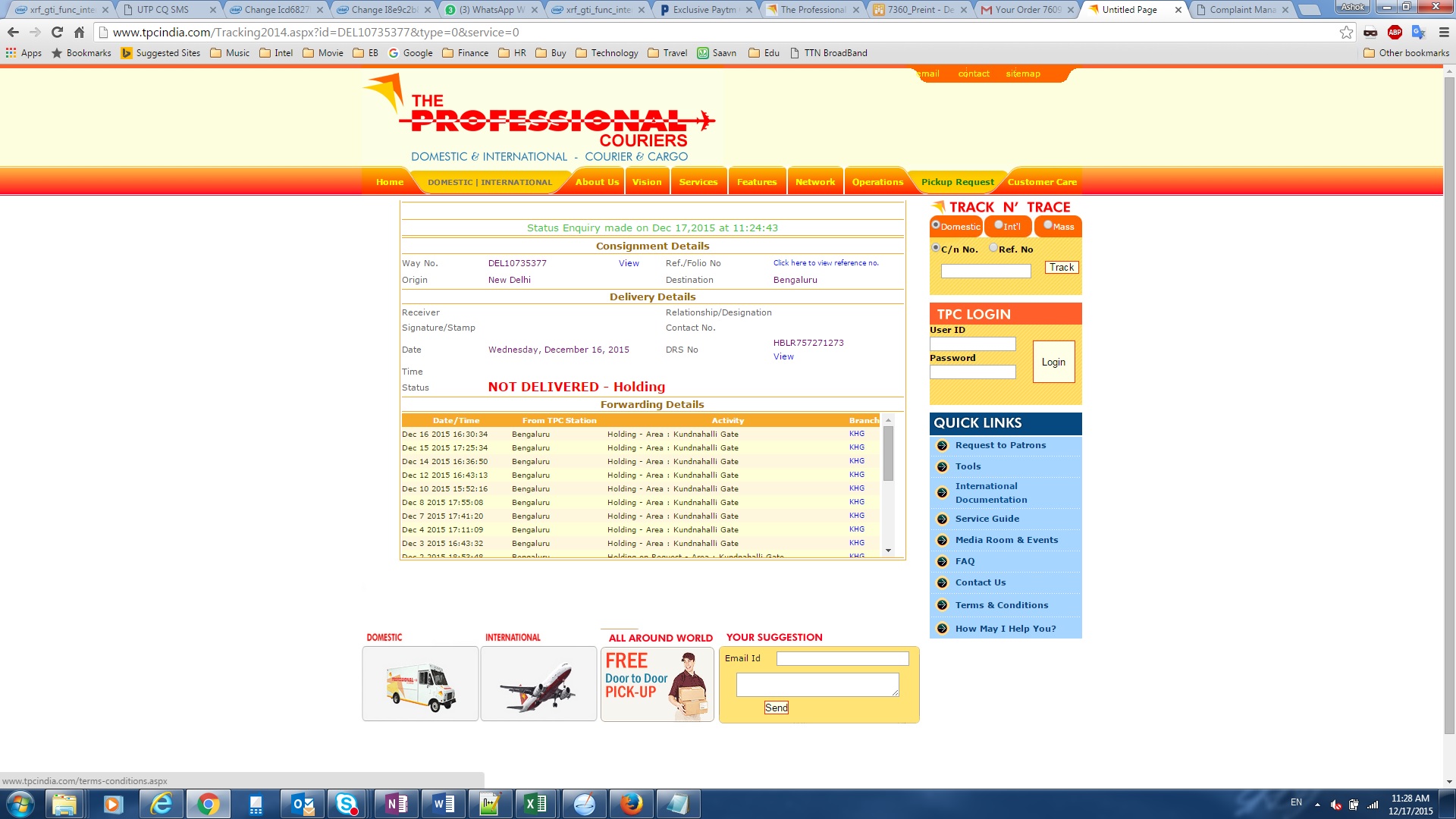This screenshot has width=1456, height=819.
Task: Open Outlook from taskbar
Action: point(302,804)
